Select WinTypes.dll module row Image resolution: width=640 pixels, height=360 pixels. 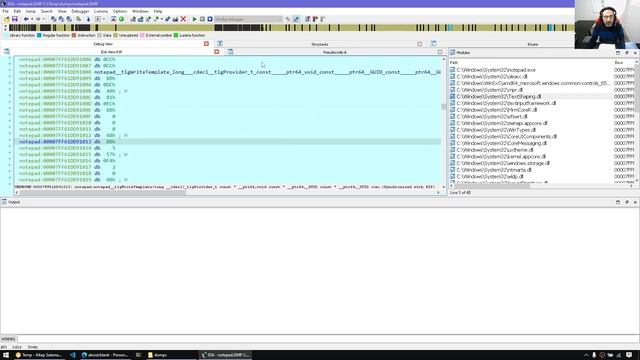tap(543, 130)
